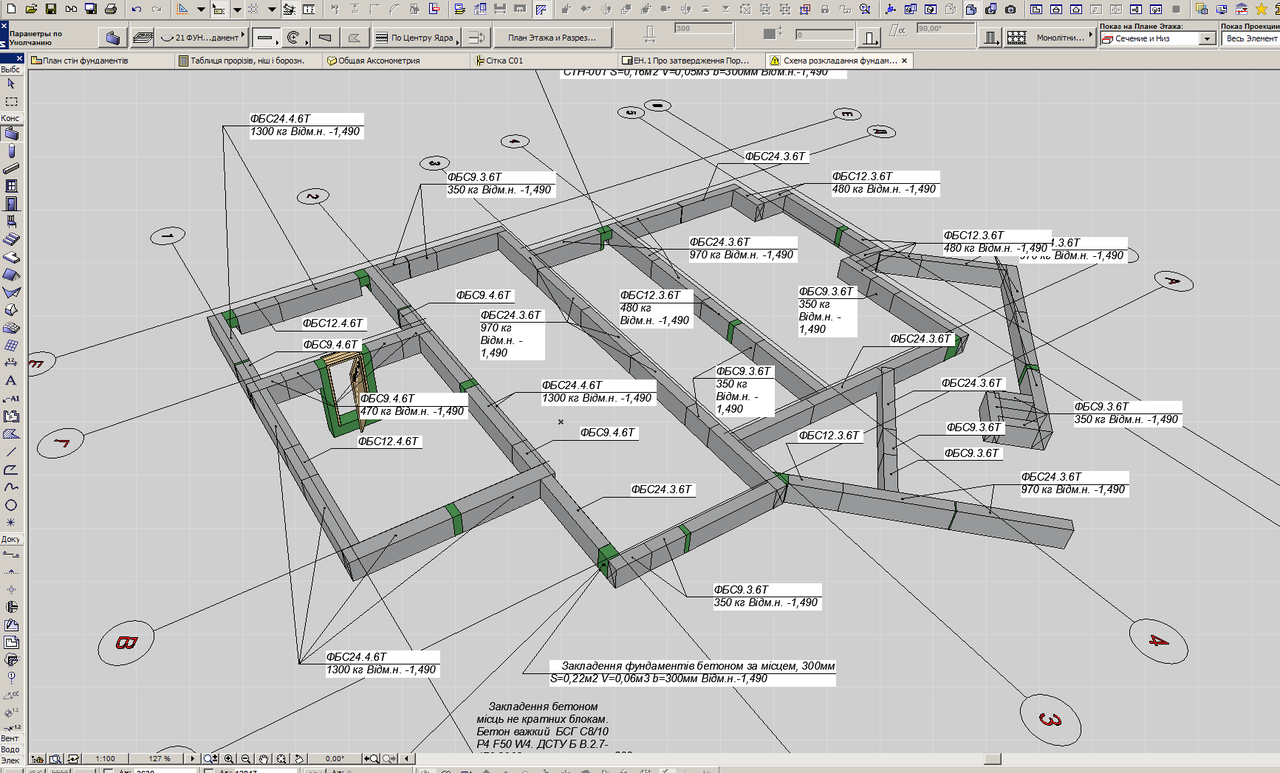The image size is (1280, 773).
Task: Click the zoom in magnifier button at the bottom
Action: click(230, 759)
